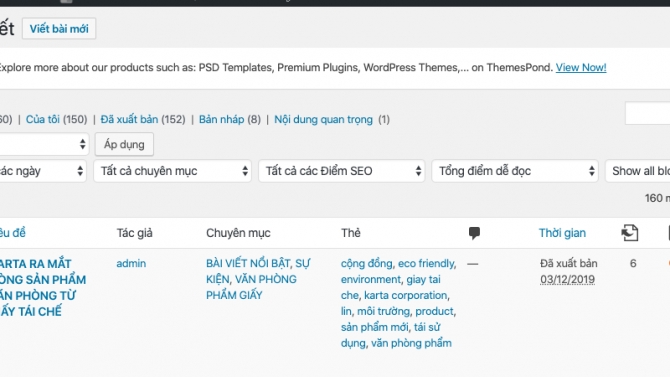Open tag 'sản phẩm mới'
Screen dimensions: 670x377
tap(374, 327)
